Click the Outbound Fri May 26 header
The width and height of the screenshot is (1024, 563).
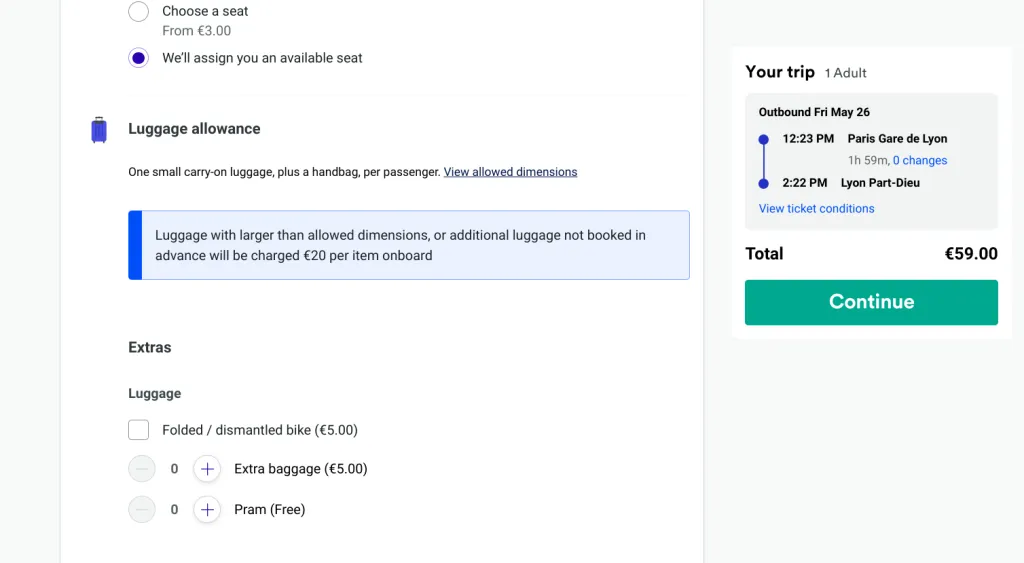tap(814, 112)
